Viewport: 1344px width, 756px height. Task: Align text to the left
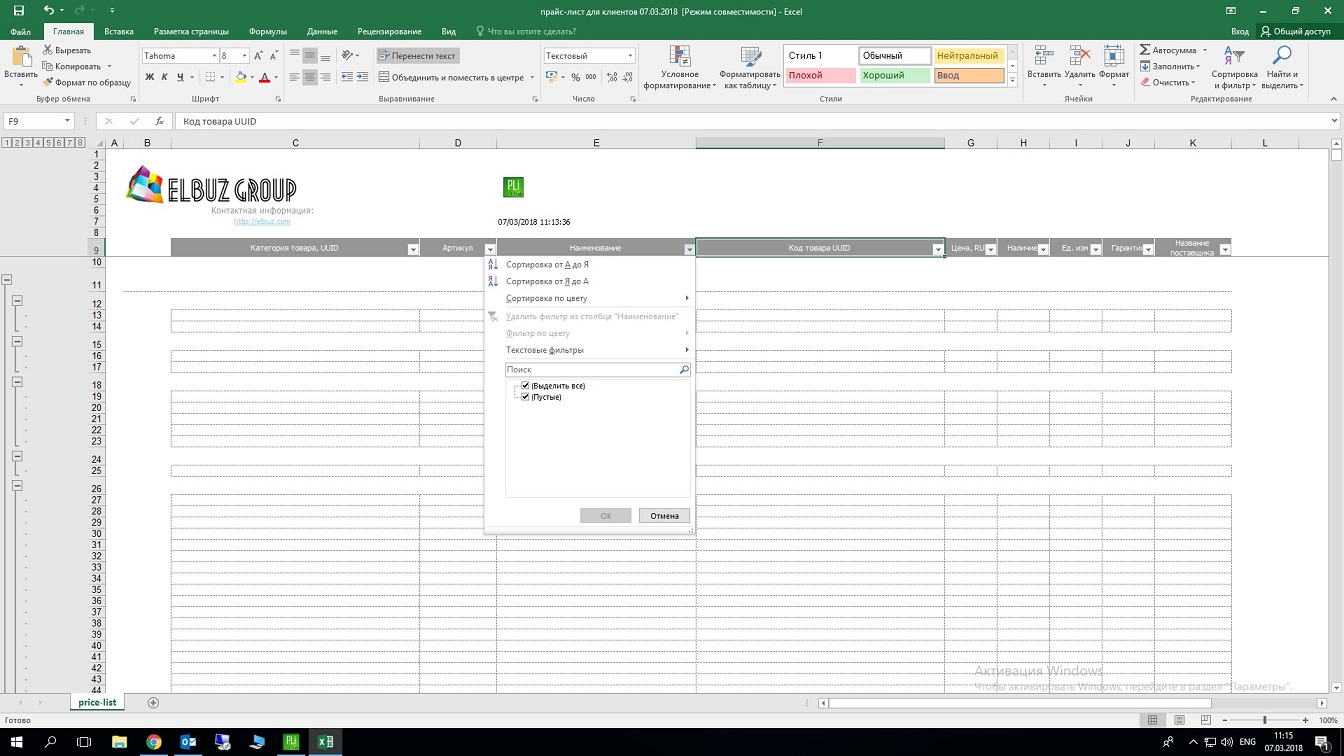click(295, 77)
